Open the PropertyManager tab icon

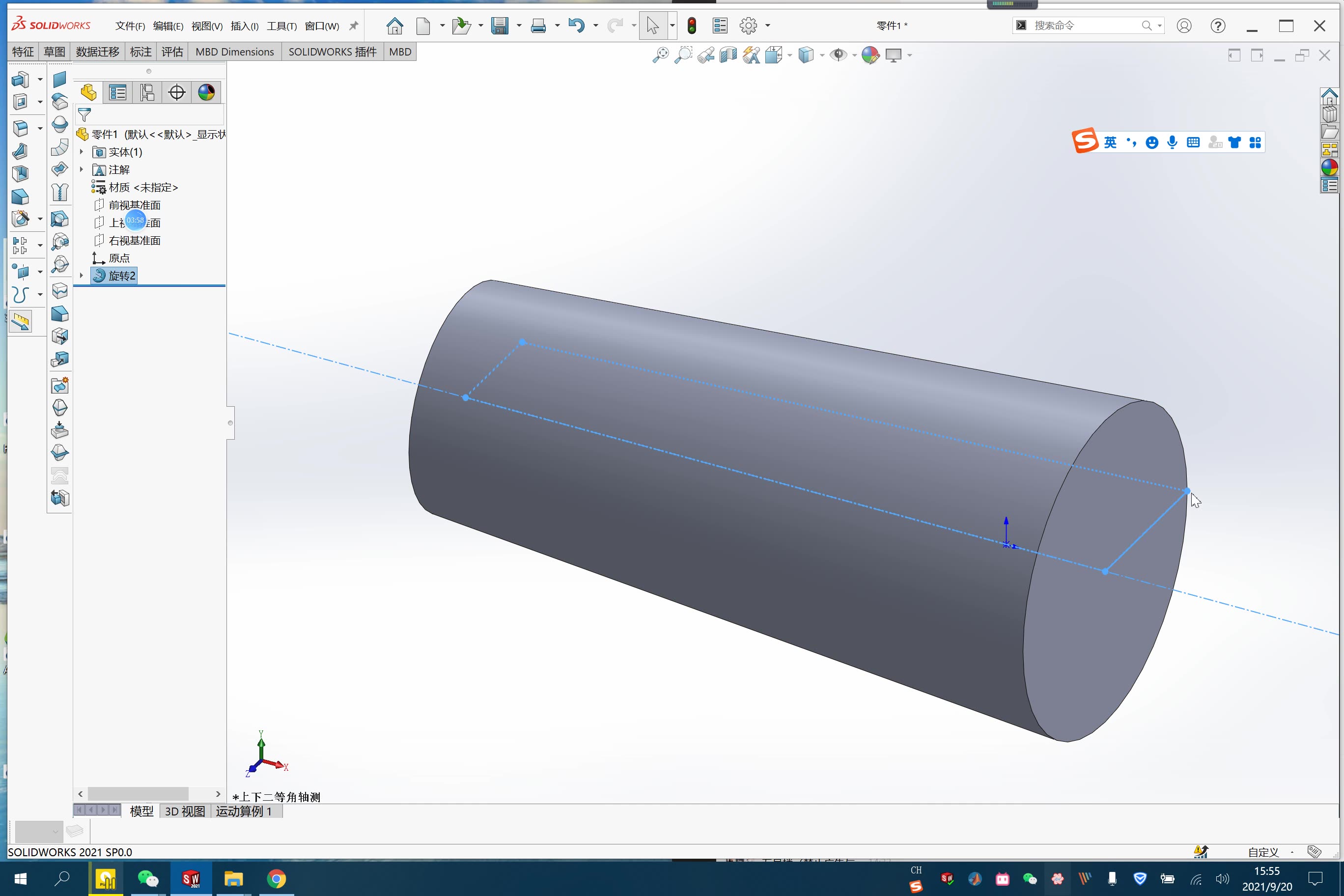[x=118, y=92]
